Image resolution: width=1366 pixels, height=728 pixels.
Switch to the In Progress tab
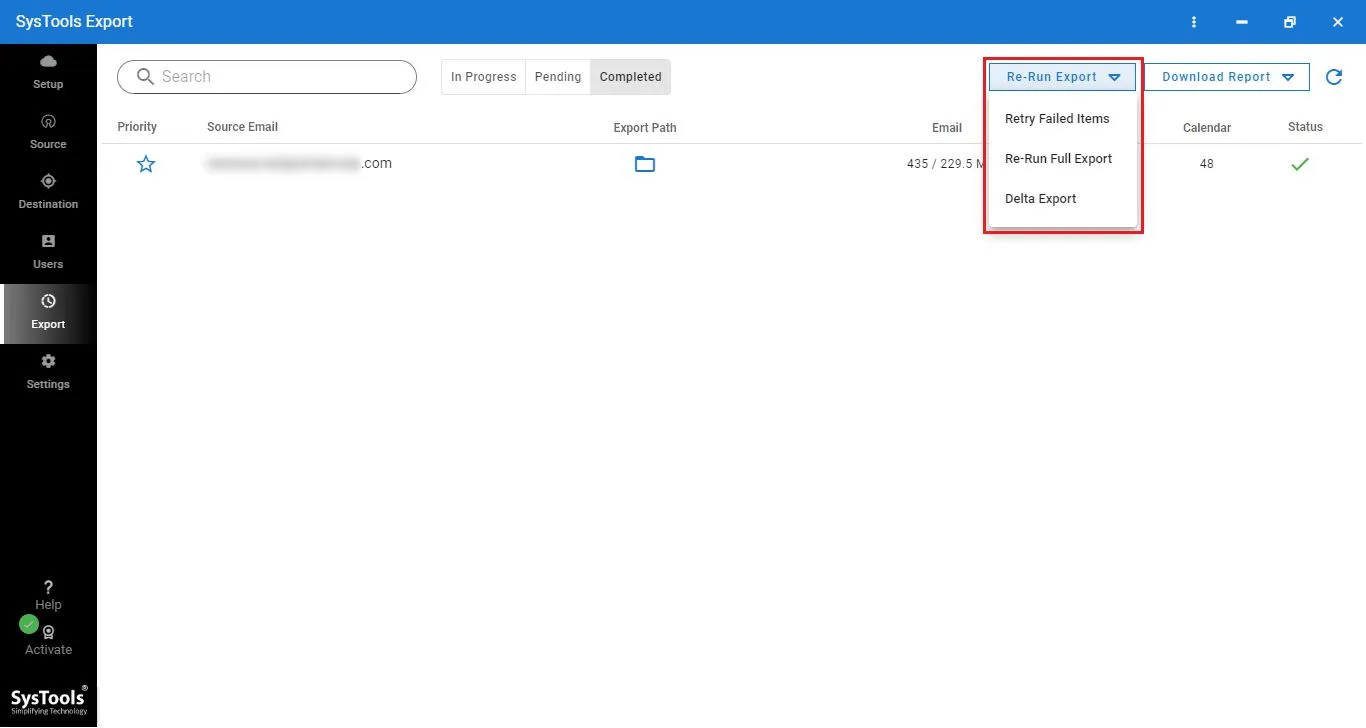[x=483, y=77]
